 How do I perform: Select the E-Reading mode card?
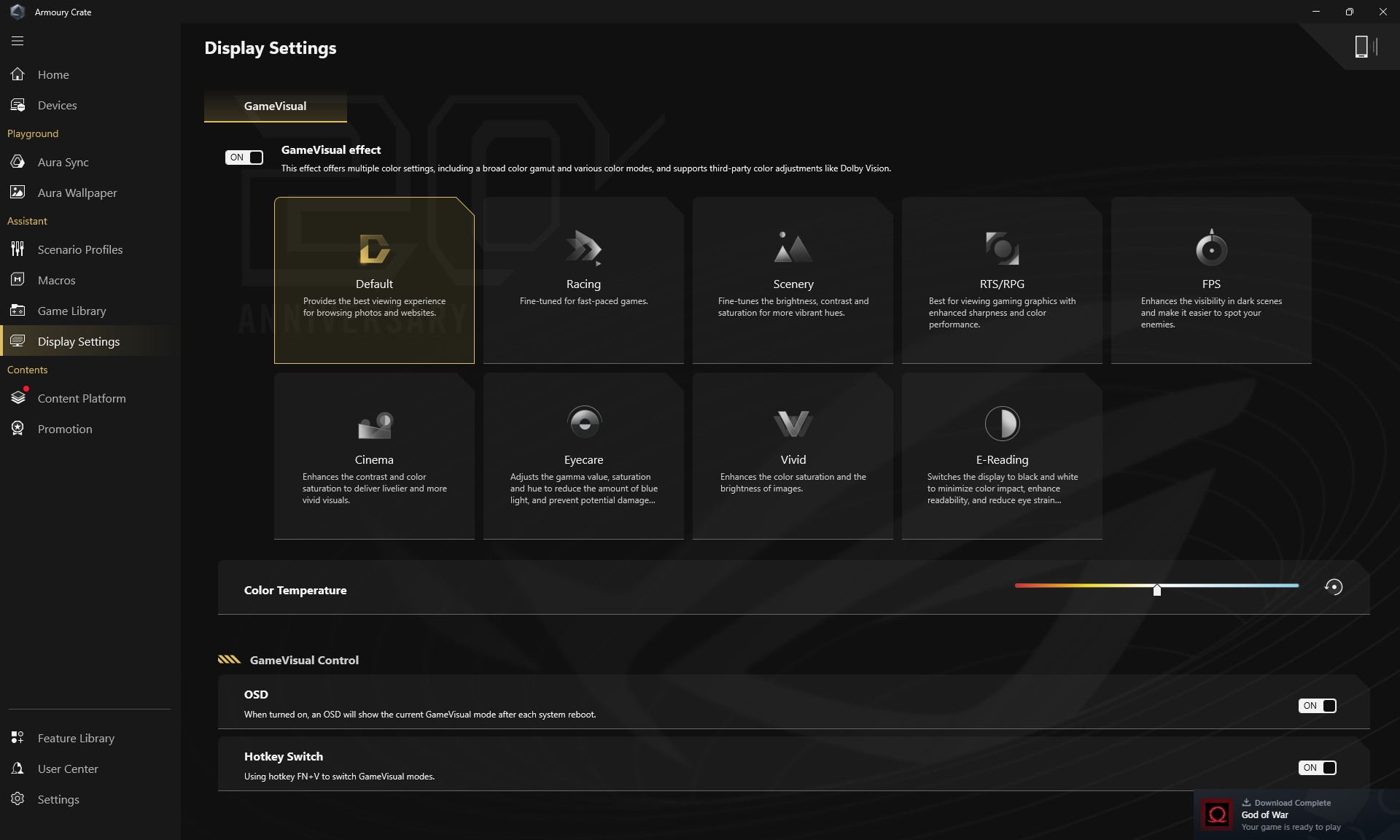(1002, 456)
